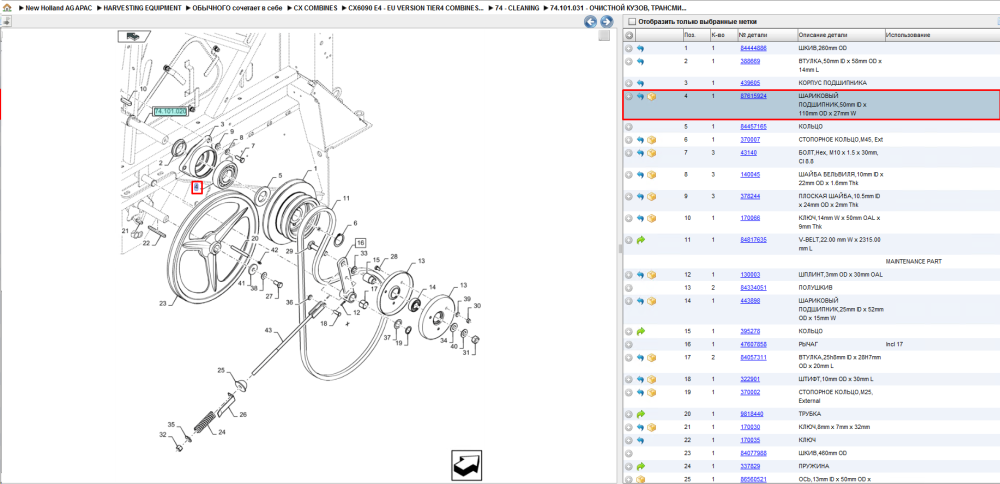1000x484 pixels.
Task: Click the yellow box icon for part 370007
Action: click(652, 140)
